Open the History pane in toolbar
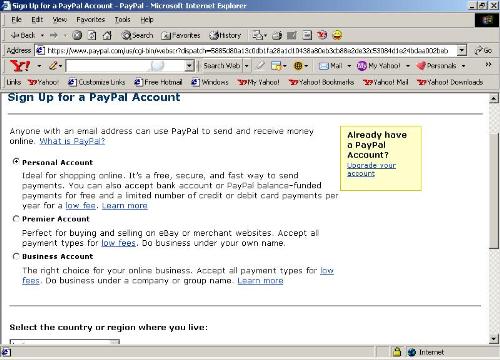500x360 pixels. [225, 35]
